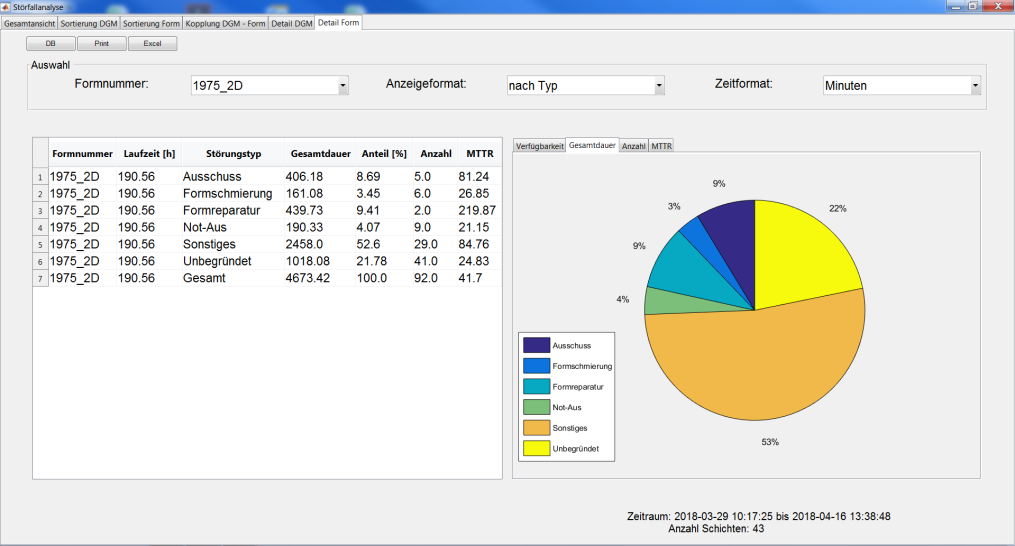The width and height of the screenshot is (1015, 546).
Task: Select table row number 4
Action: (40, 227)
